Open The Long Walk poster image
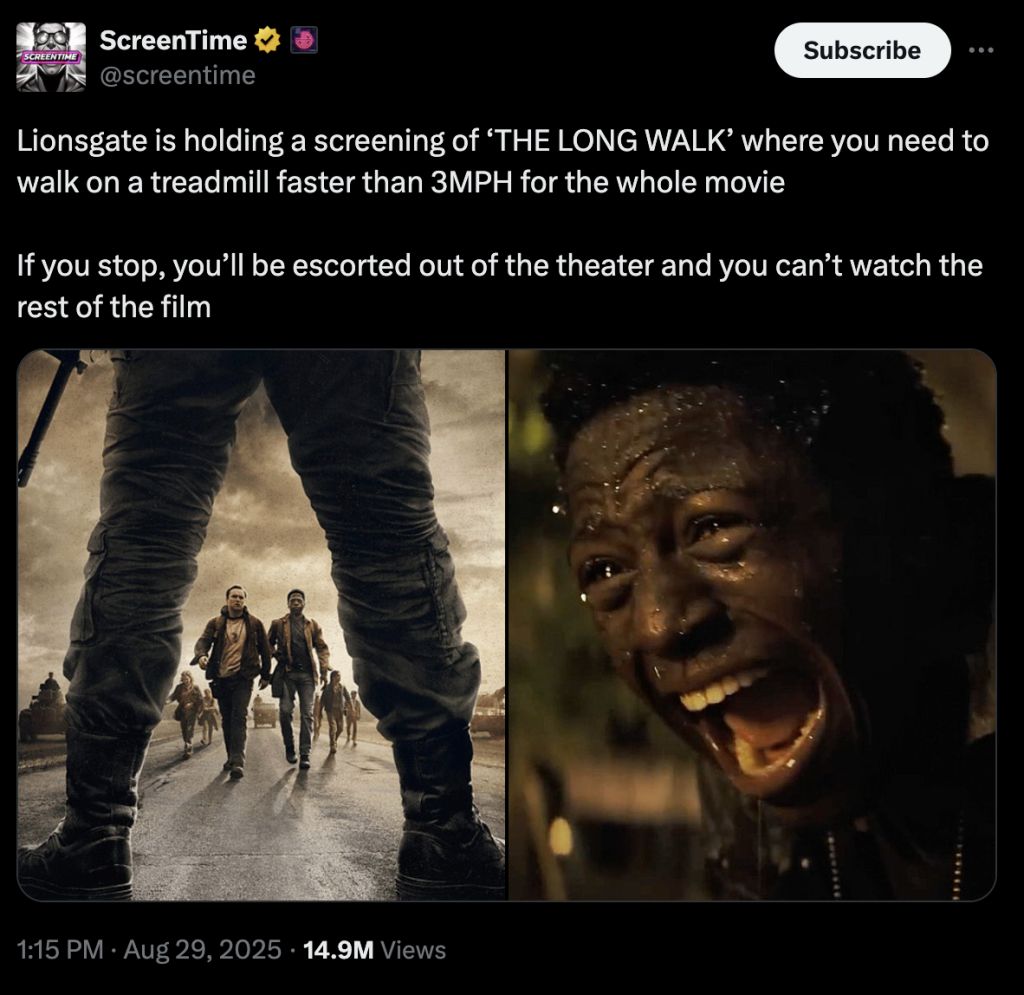1024x995 pixels. pos(261,625)
